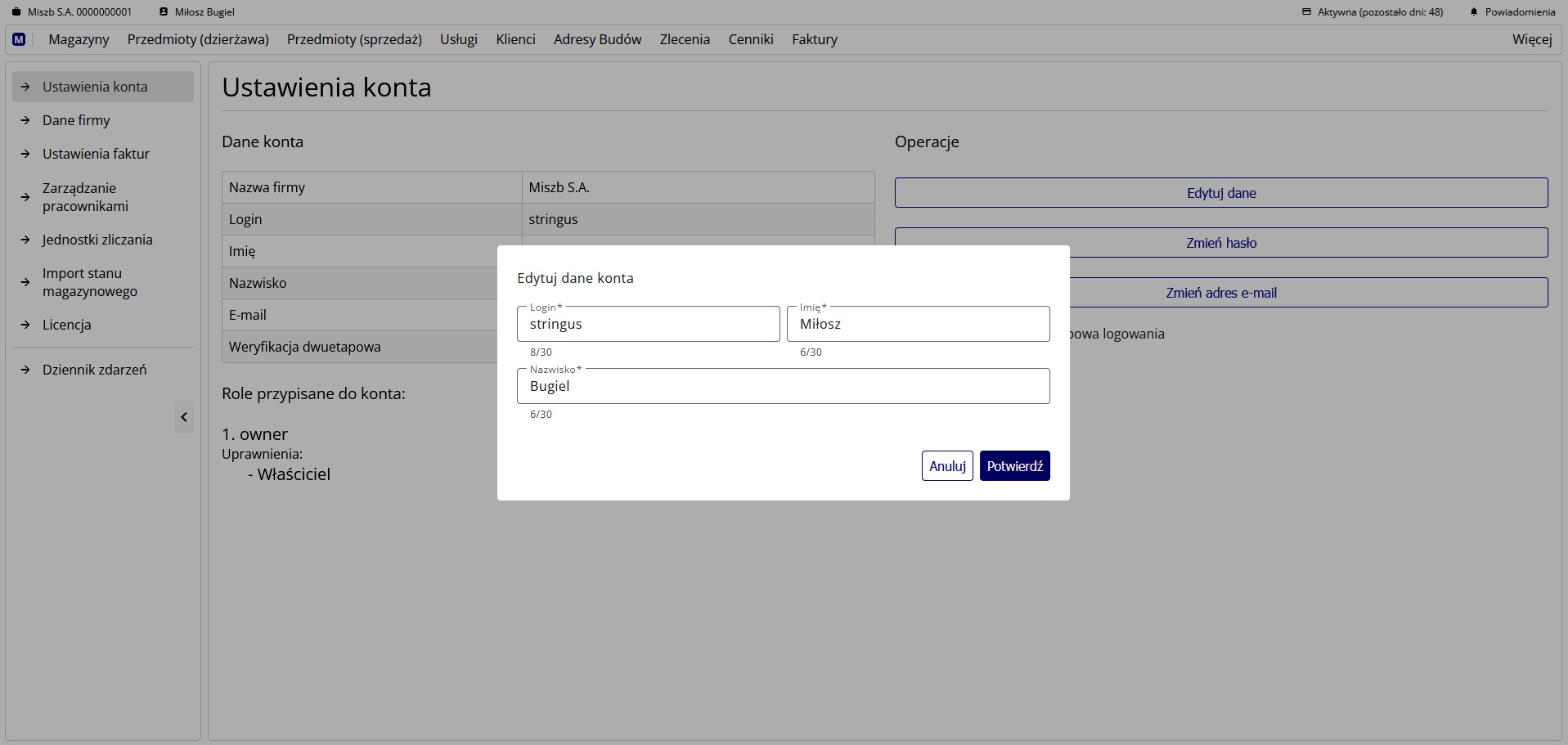Open the Magazyny menu
1568x745 pixels.
pyautogui.click(x=79, y=39)
